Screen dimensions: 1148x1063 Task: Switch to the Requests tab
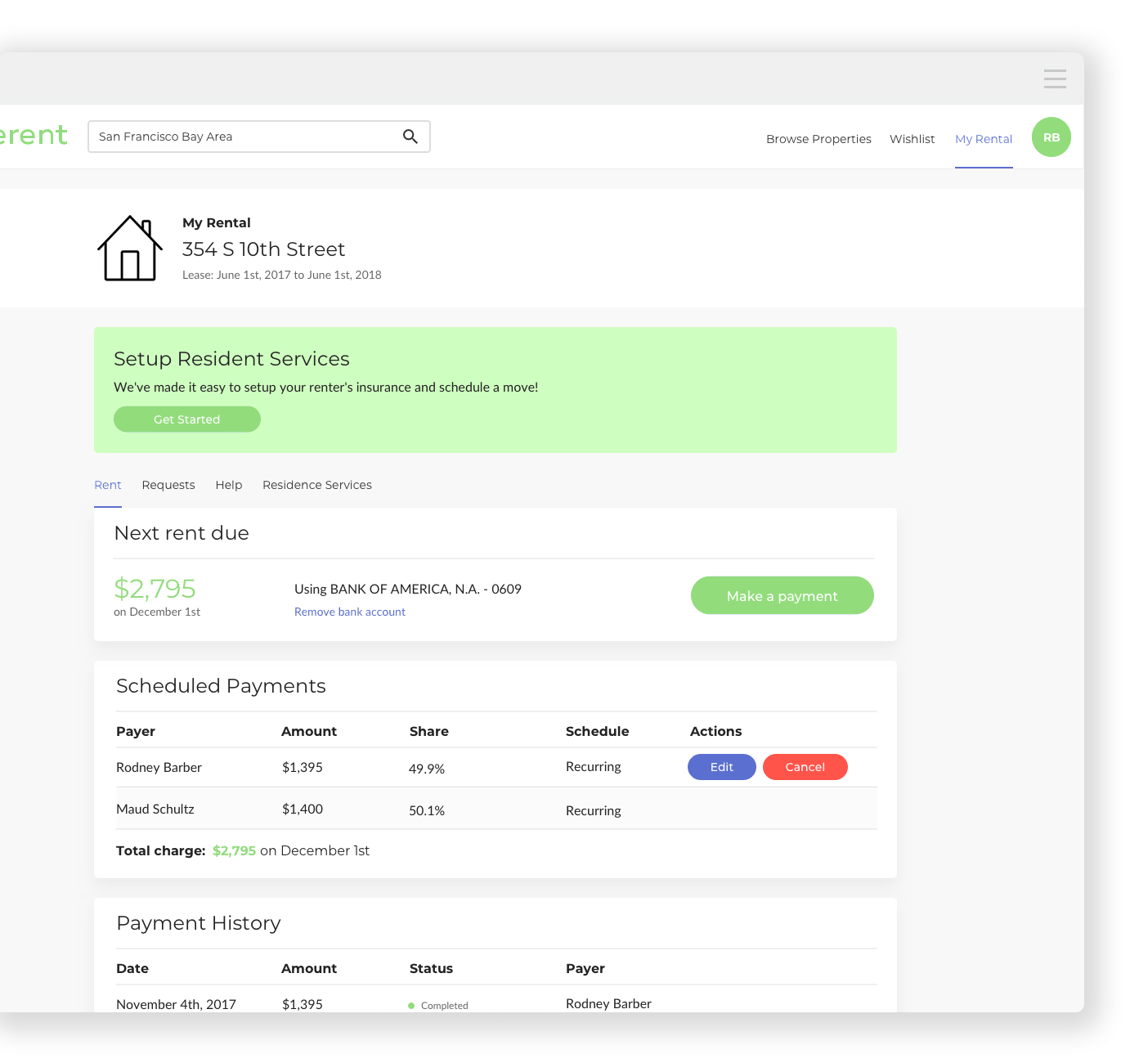[168, 485]
